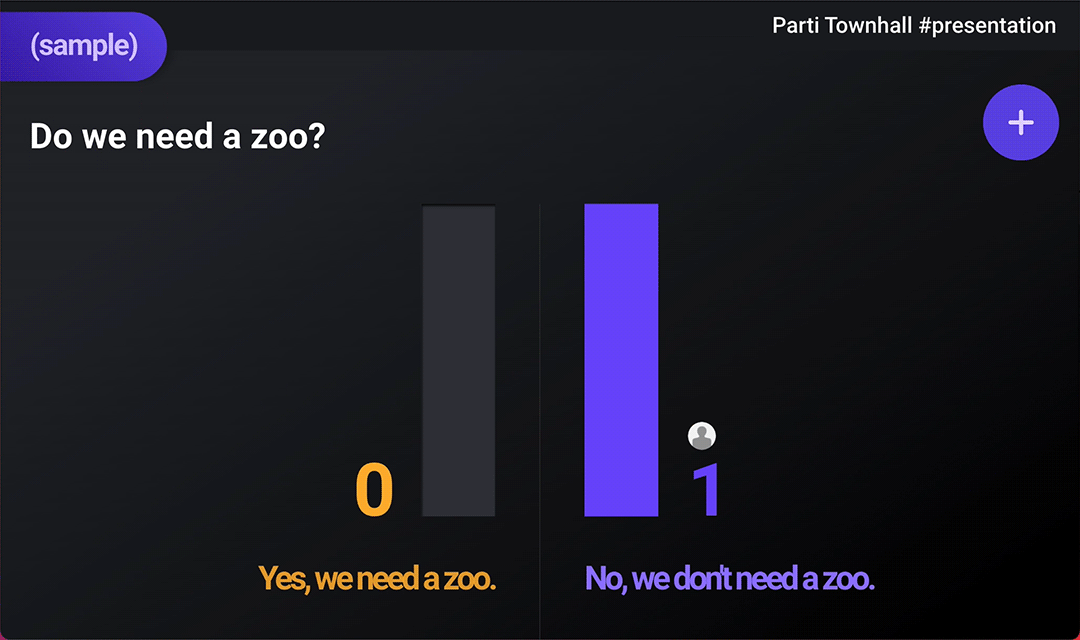
Task: Click the word 'Parti' in the header
Action: [x=796, y=25]
